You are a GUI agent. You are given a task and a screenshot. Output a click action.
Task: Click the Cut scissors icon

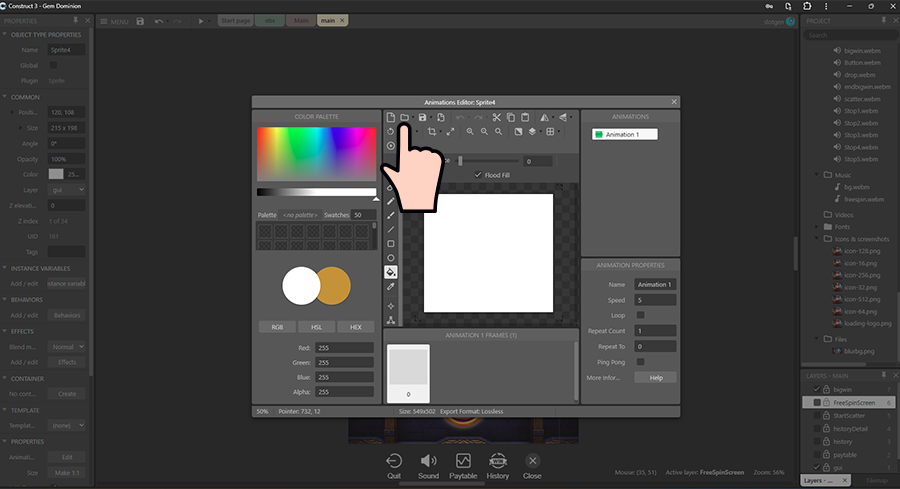[496, 118]
